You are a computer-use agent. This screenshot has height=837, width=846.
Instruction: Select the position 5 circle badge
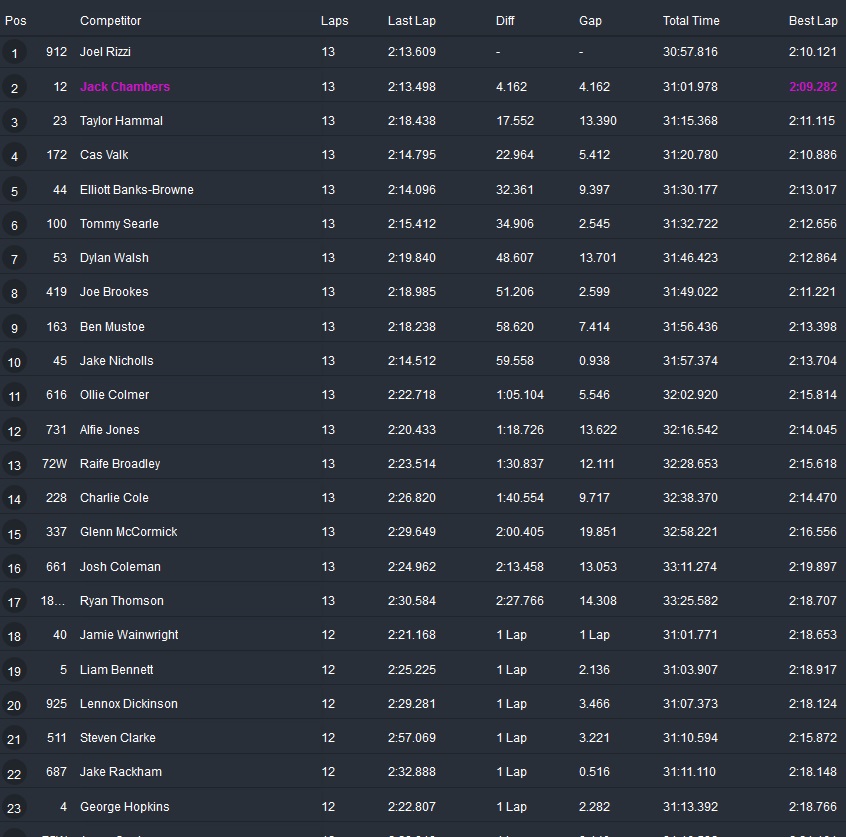point(14,191)
